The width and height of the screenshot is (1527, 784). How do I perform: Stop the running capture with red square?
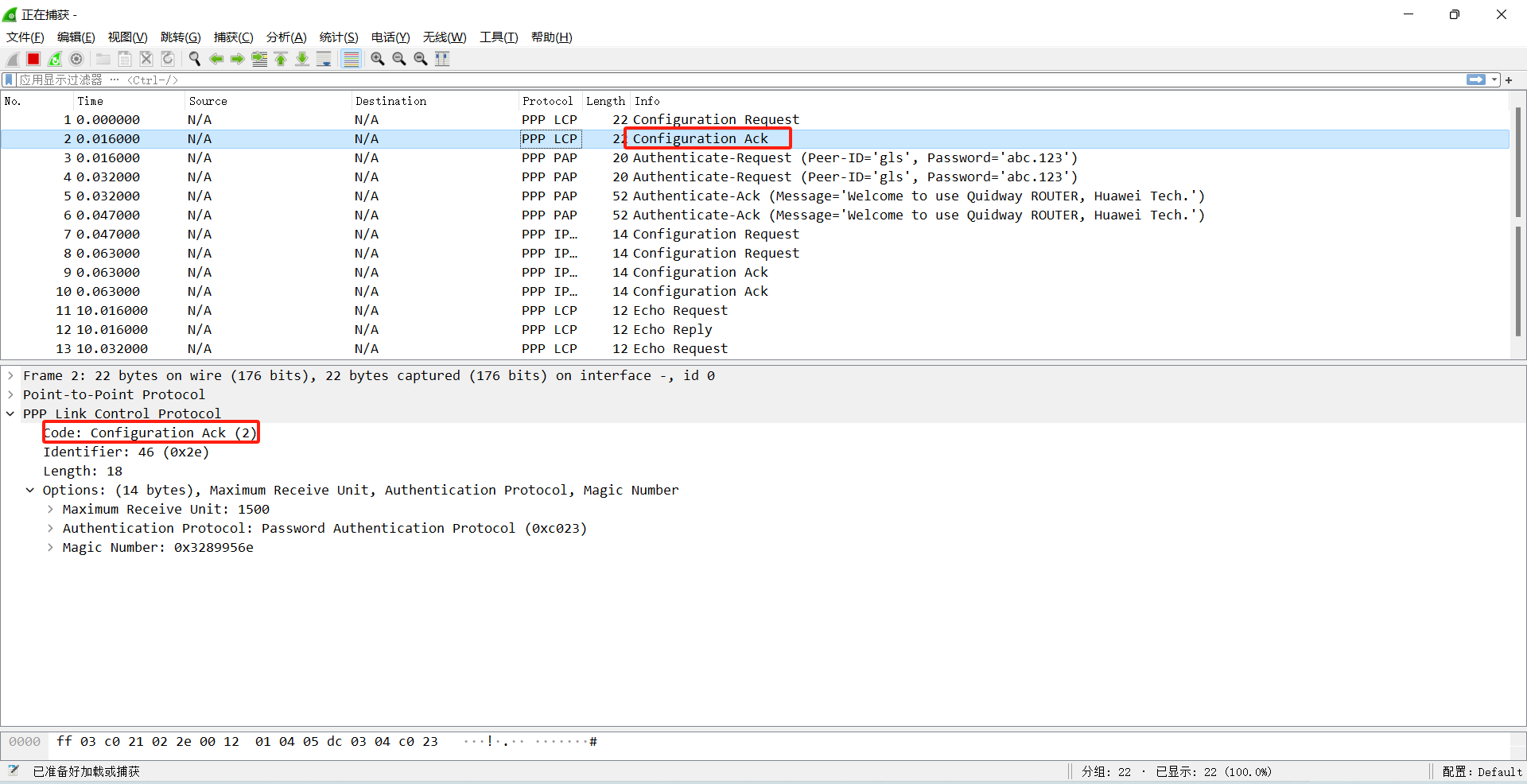[x=33, y=59]
